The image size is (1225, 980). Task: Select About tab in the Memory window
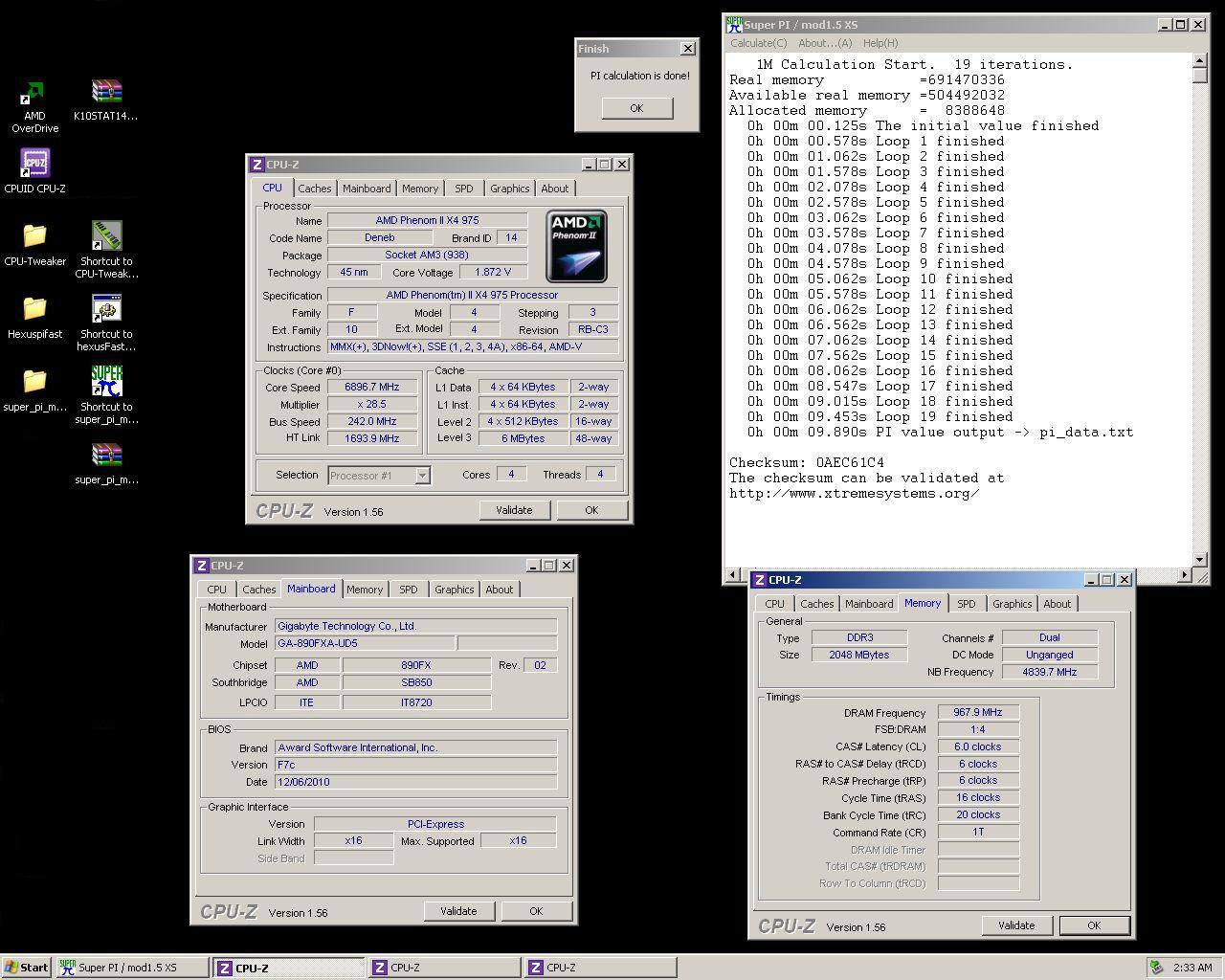[x=1058, y=604]
